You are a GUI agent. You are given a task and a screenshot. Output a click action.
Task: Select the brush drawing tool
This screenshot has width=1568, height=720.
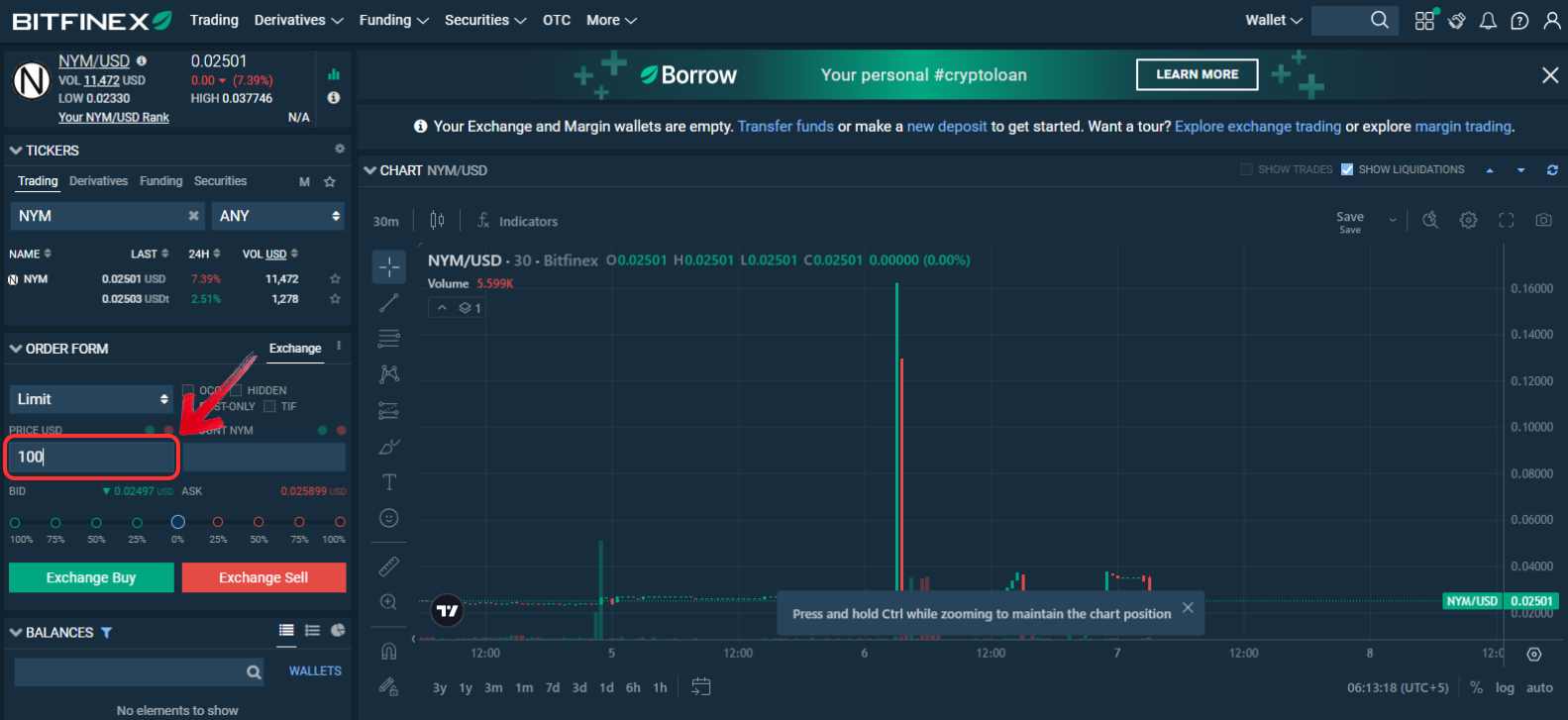click(x=389, y=447)
